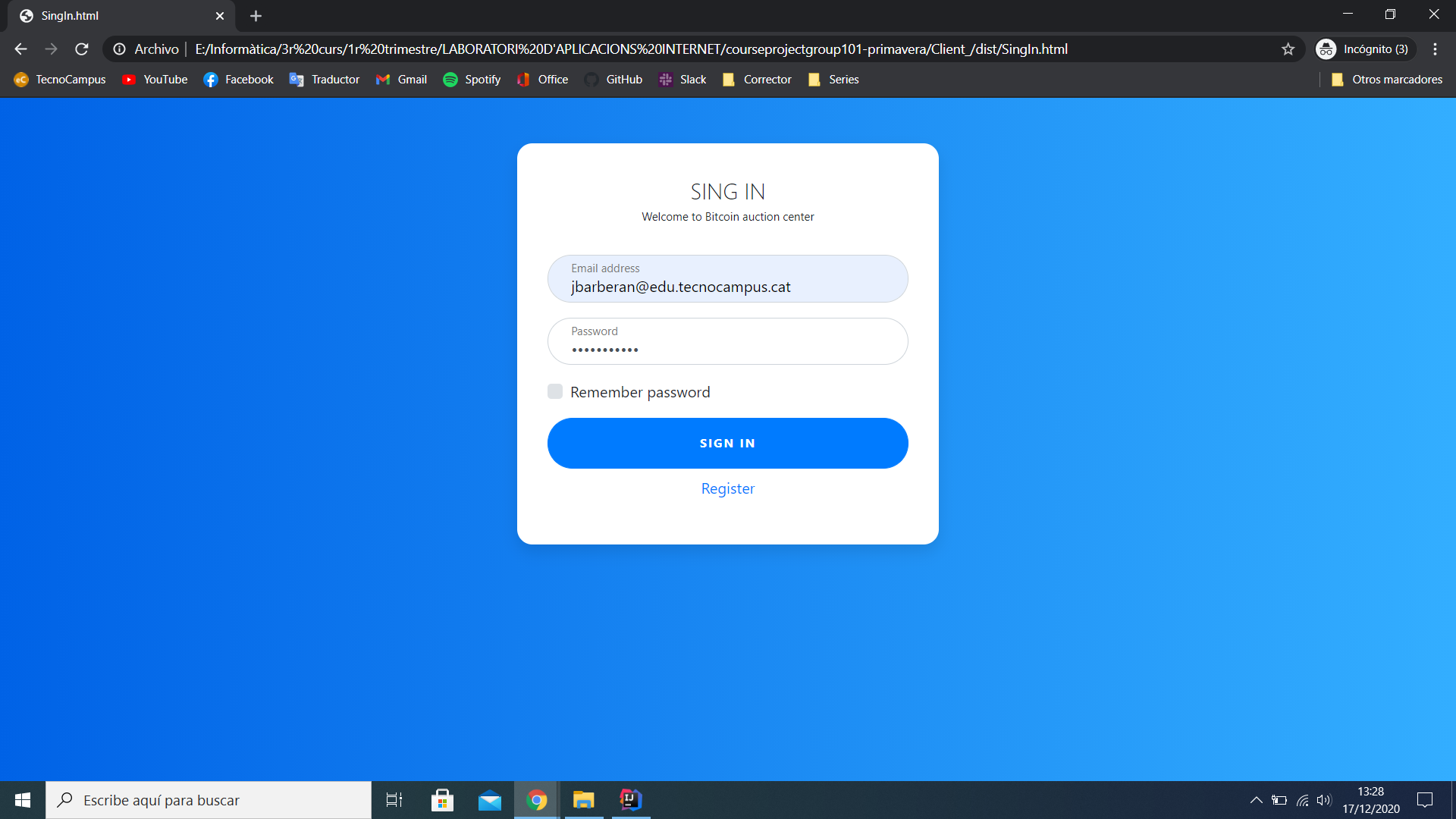Open the GitHub bookmark

coord(613,79)
